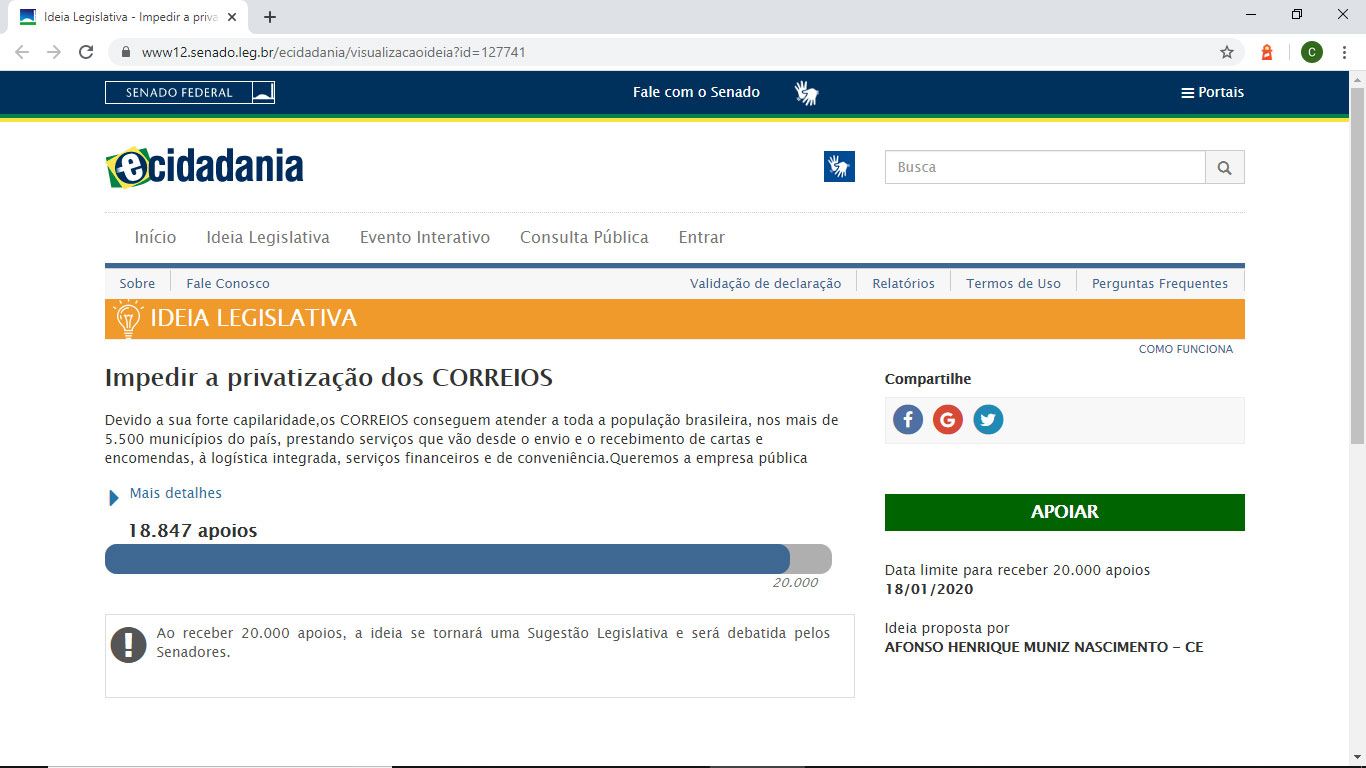This screenshot has width=1366, height=768.
Task: Click Libras hands icon in top blue bar
Action: coord(807,93)
